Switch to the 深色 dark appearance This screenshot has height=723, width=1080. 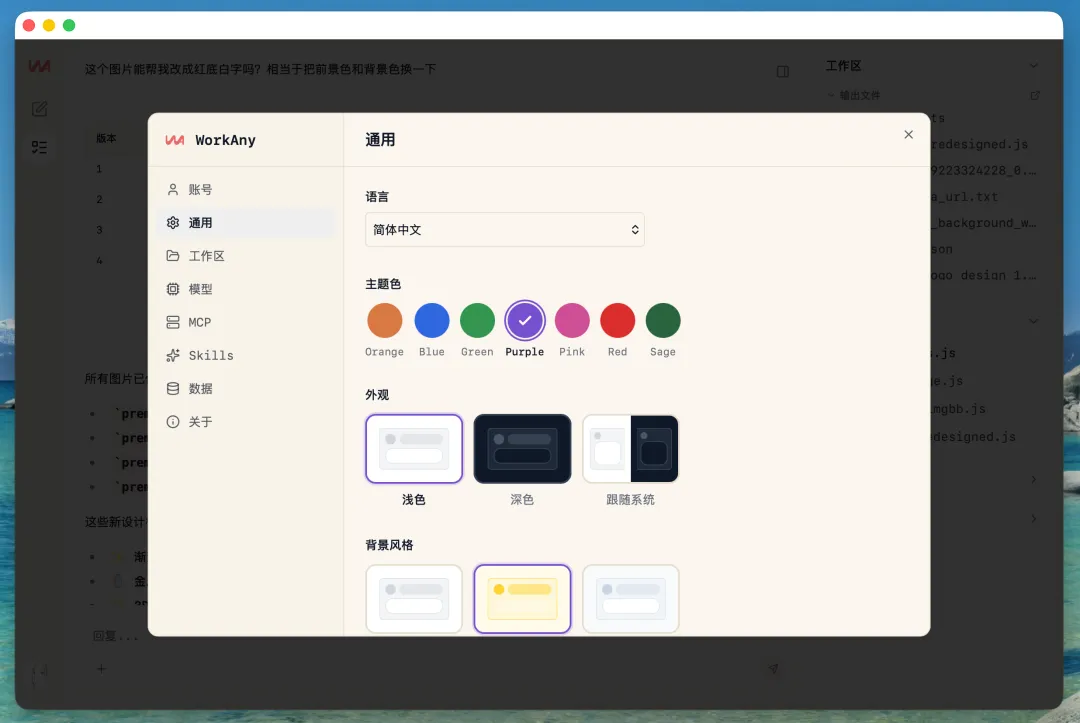tap(522, 449)
